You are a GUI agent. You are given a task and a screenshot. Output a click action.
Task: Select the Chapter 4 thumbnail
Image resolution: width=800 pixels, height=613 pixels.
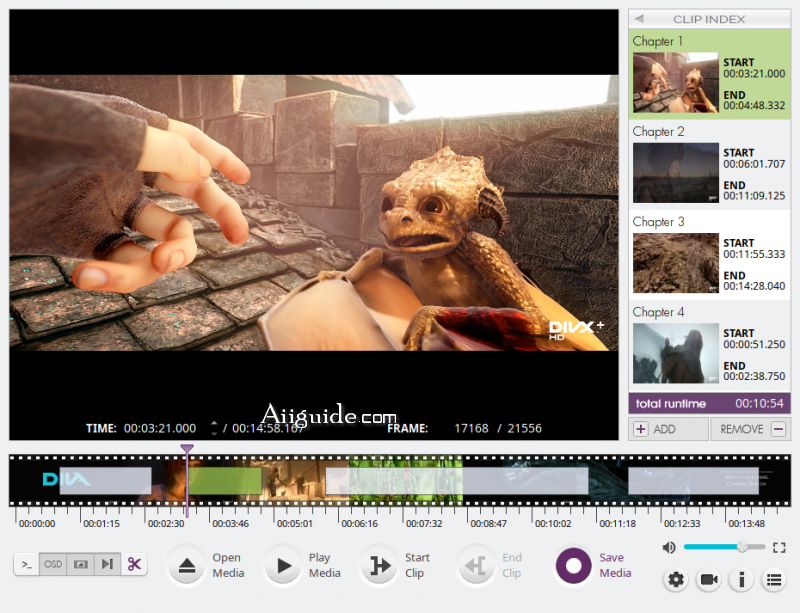coord(676,353)
